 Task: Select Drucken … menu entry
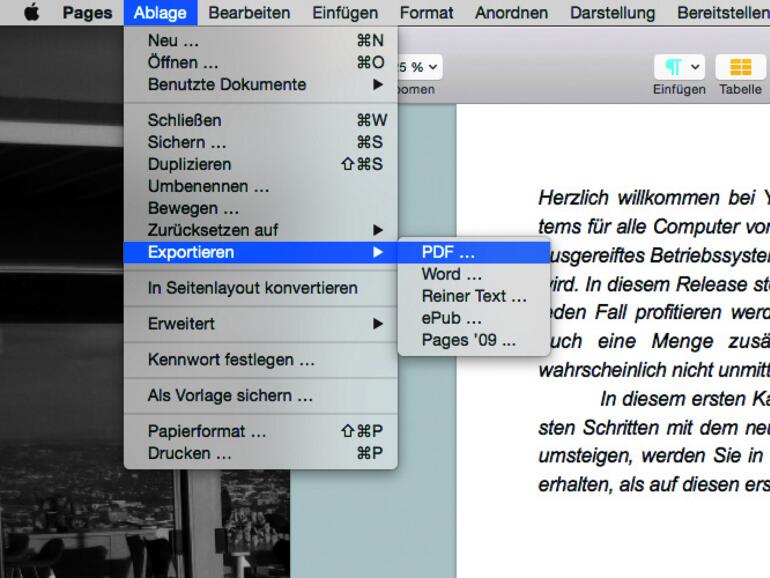[x=261, y=453]
